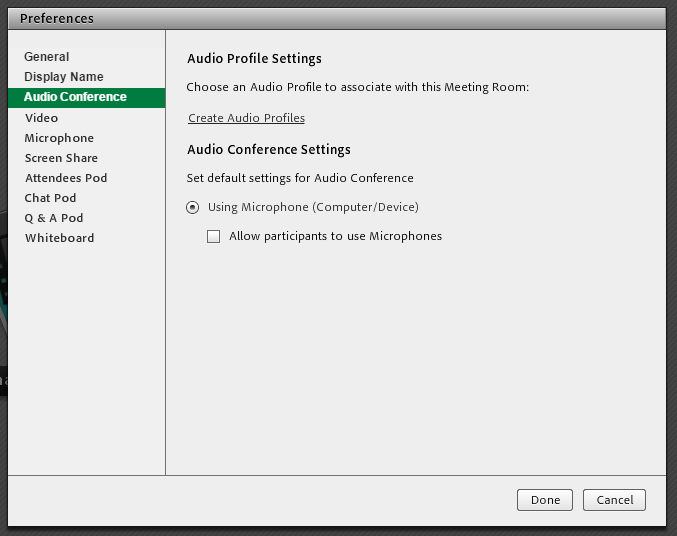Go to Whiteboard preferences

pyautogui.click(x=59, y=238)
